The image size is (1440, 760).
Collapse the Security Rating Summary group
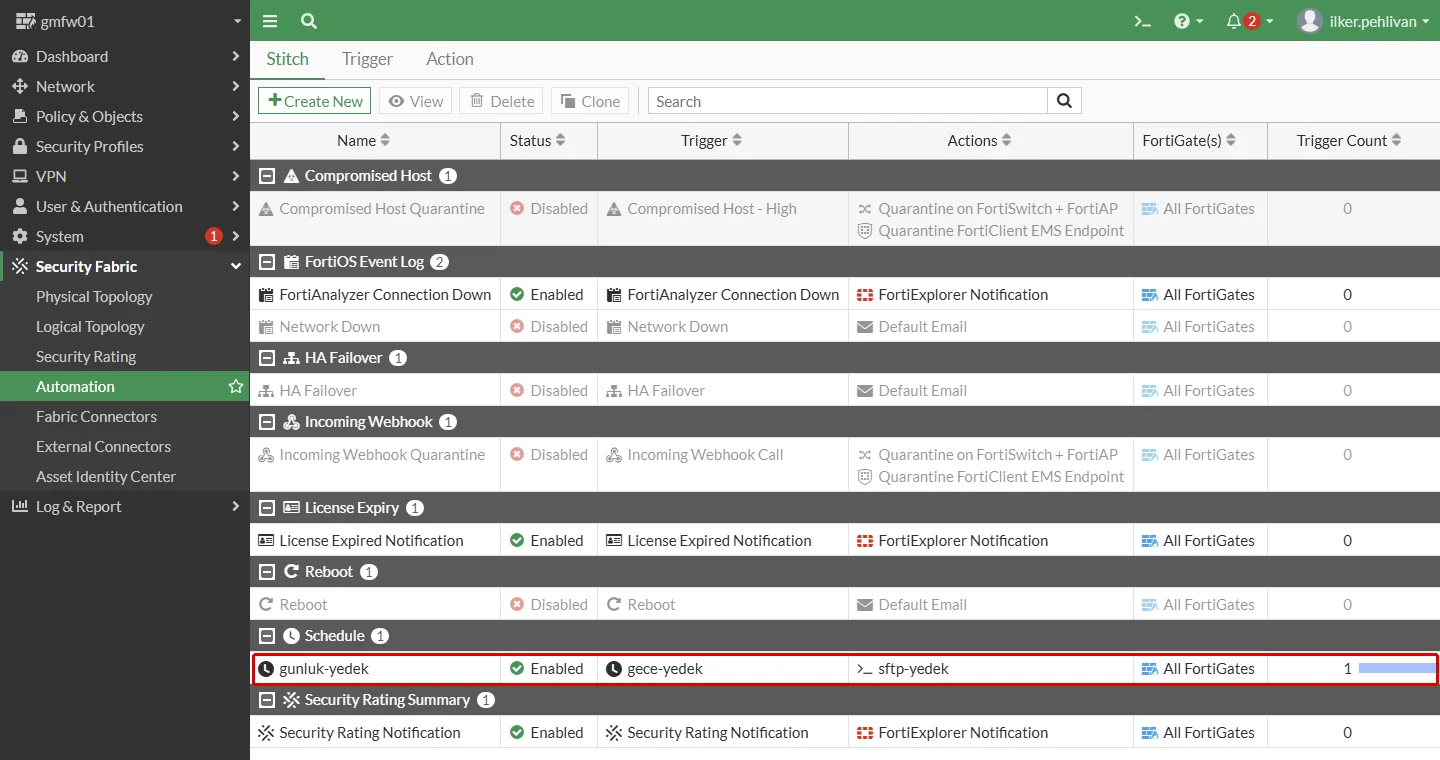tap(267, 700)
